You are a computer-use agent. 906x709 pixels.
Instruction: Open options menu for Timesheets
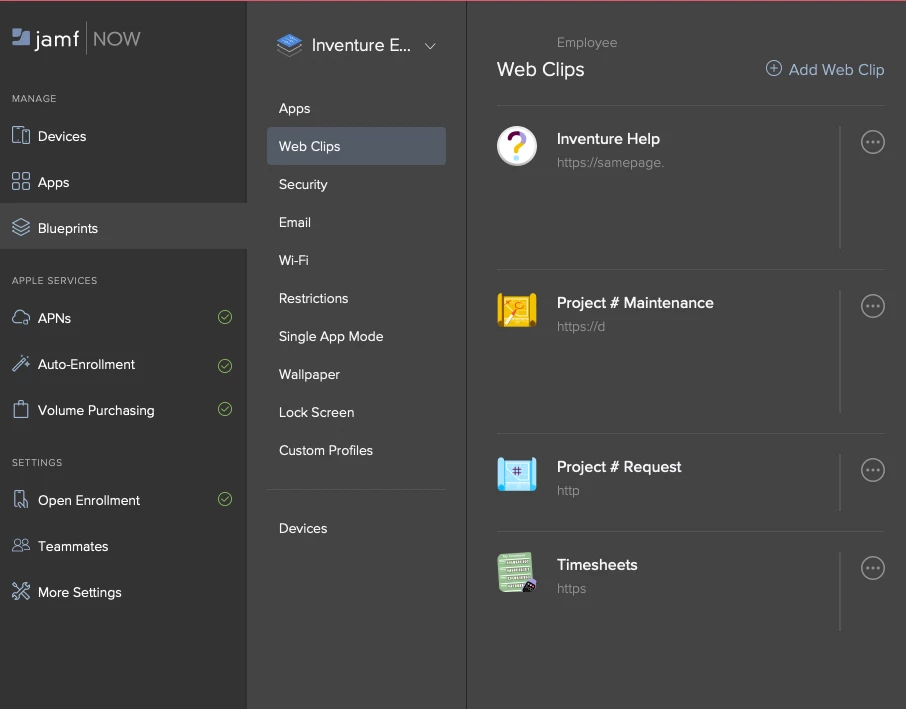(x=872, y=568)
